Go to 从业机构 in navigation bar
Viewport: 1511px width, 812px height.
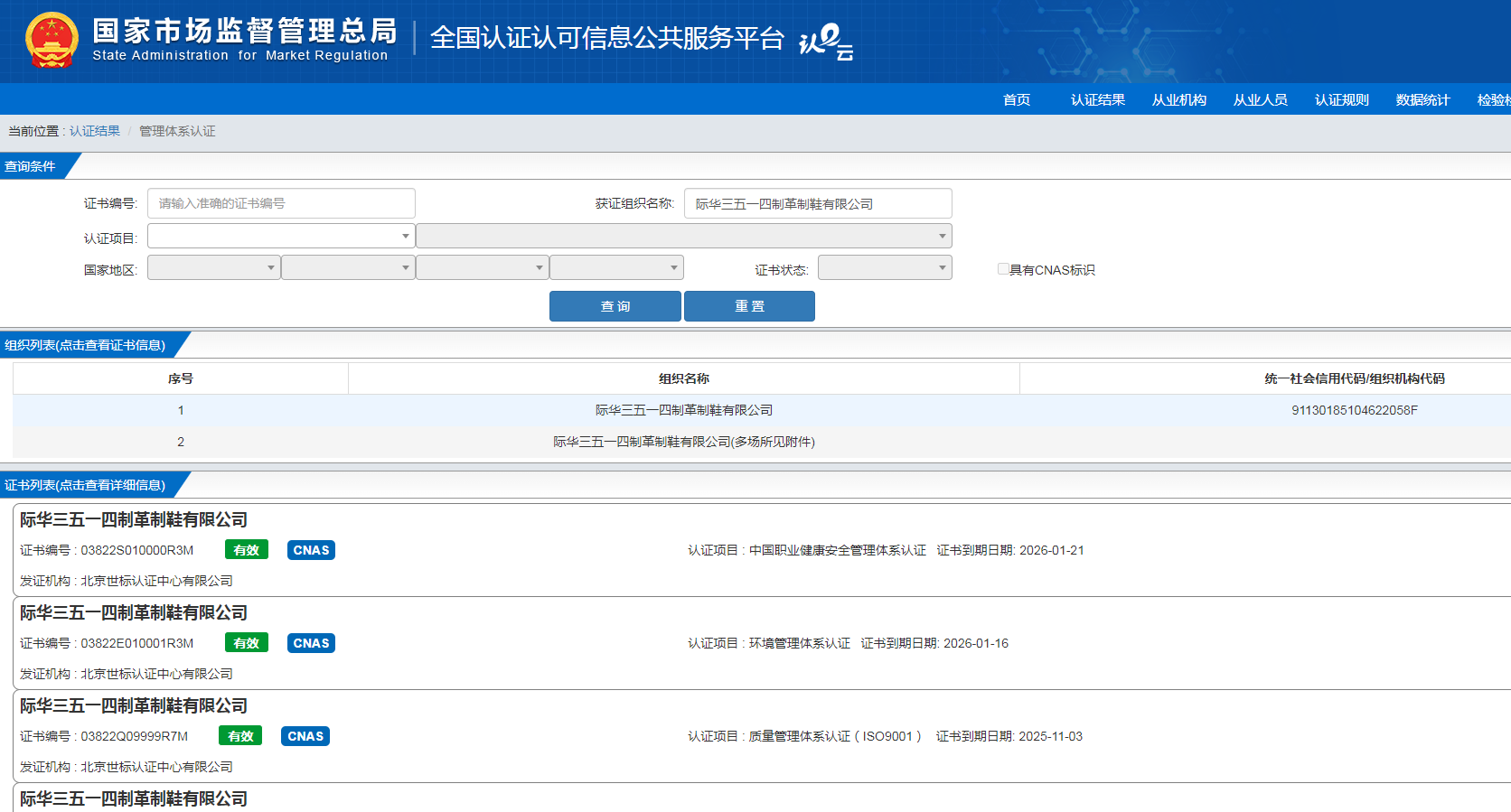[1179, 99]
